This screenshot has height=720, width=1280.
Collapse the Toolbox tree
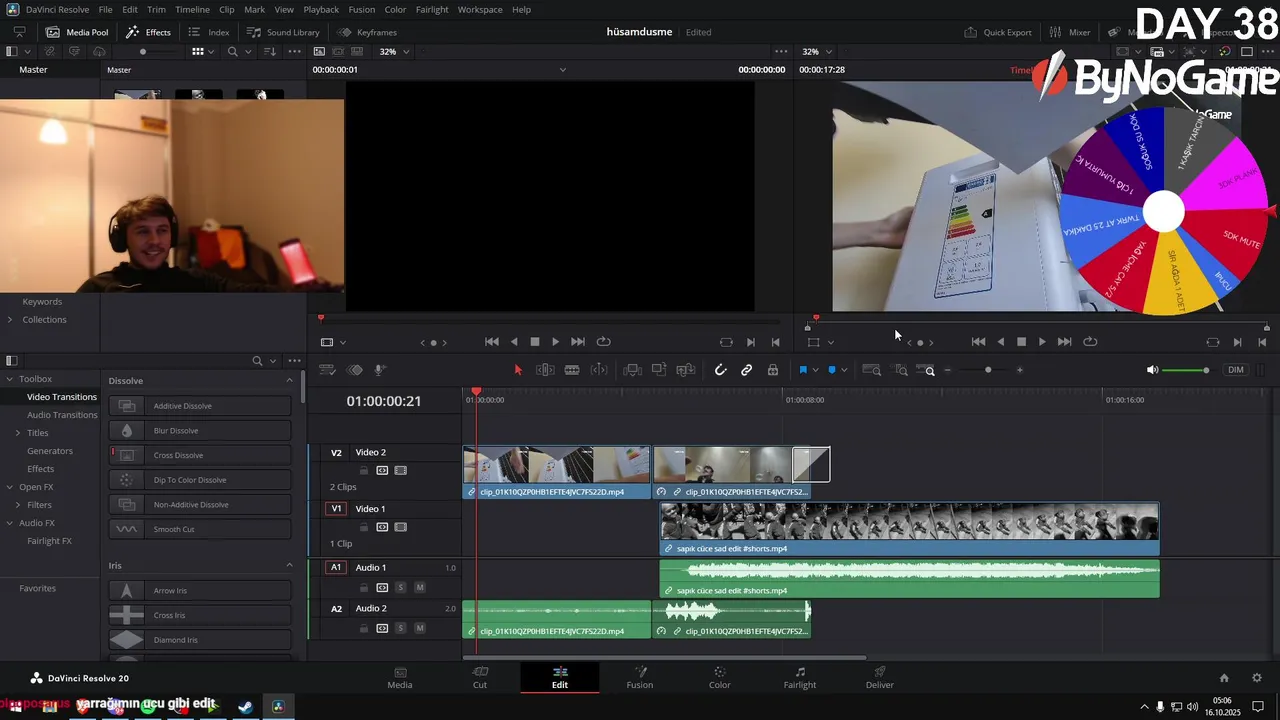click(10, 379)
